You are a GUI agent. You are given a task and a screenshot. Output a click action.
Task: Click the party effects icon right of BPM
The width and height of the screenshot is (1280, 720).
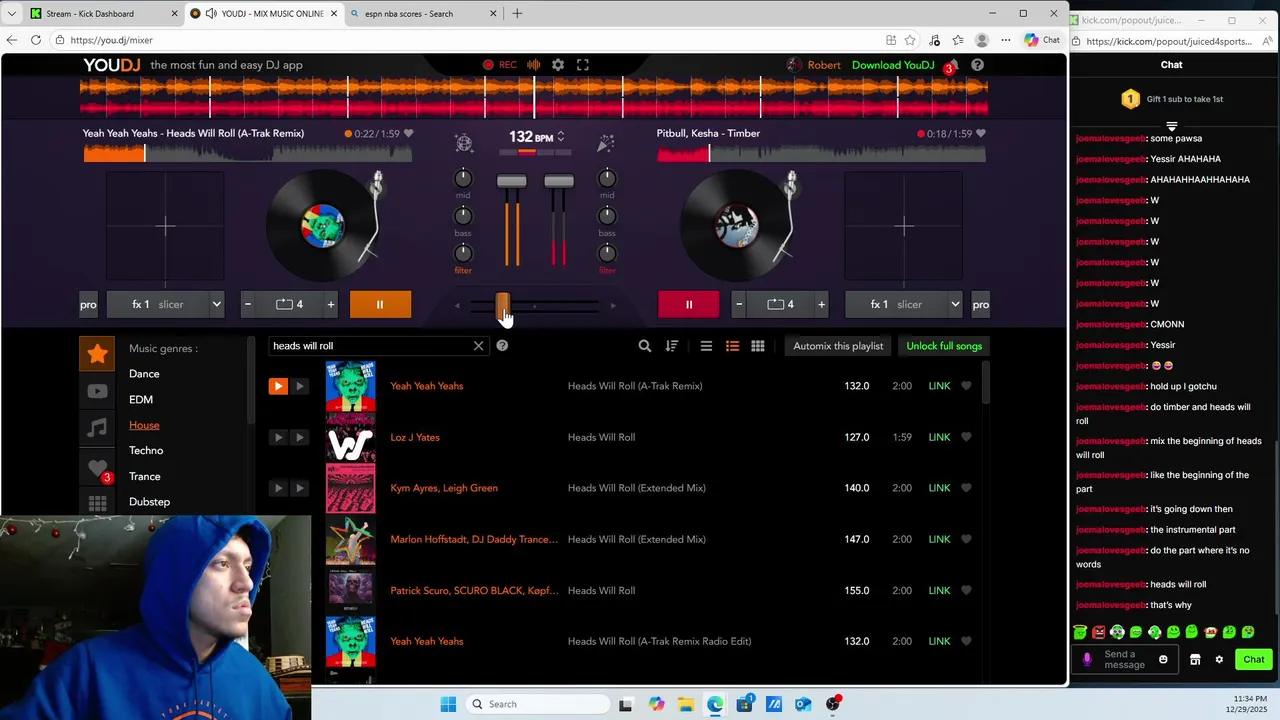click(x=606, y=143)
